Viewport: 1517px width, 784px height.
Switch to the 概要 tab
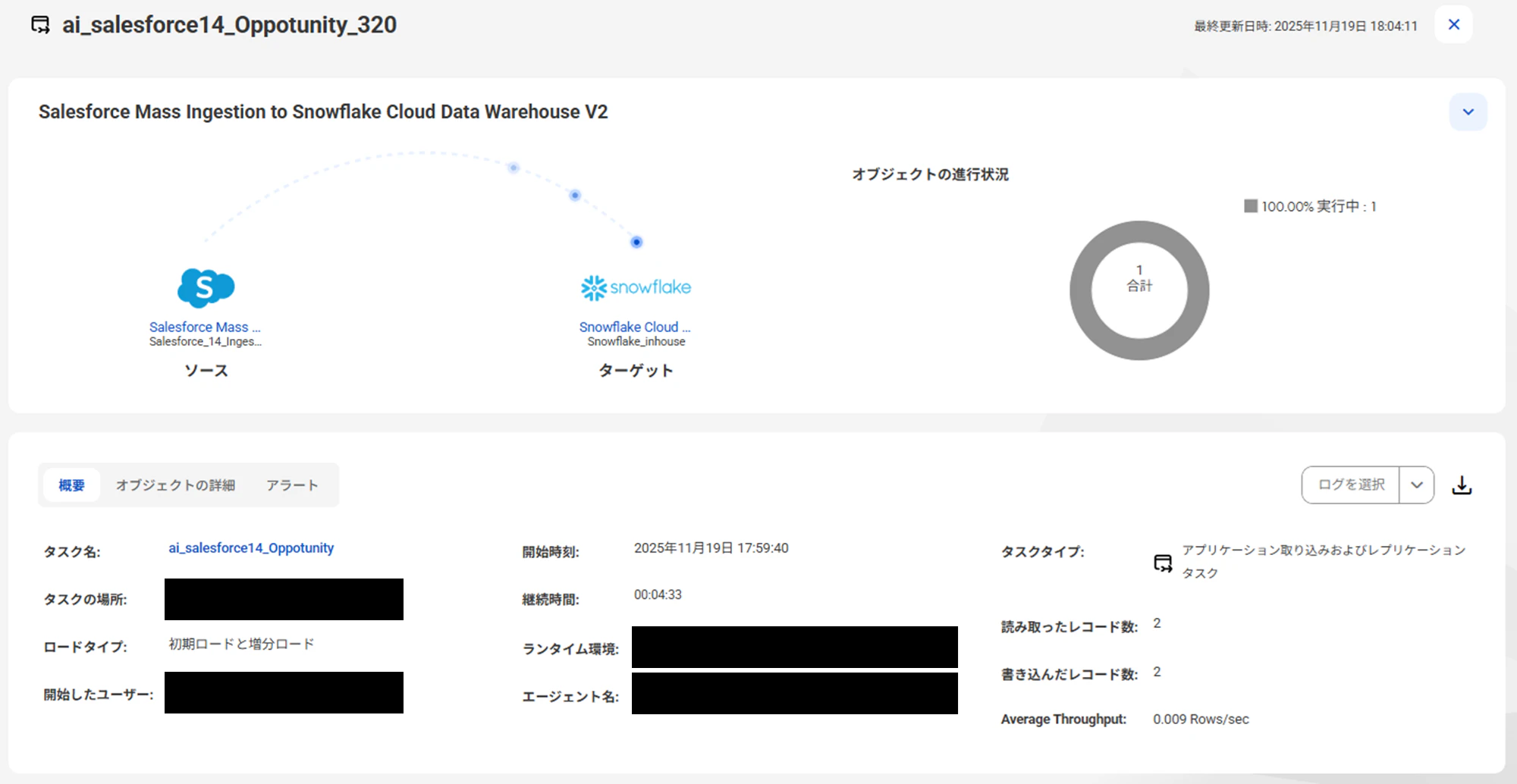click(x=72, y=485)
